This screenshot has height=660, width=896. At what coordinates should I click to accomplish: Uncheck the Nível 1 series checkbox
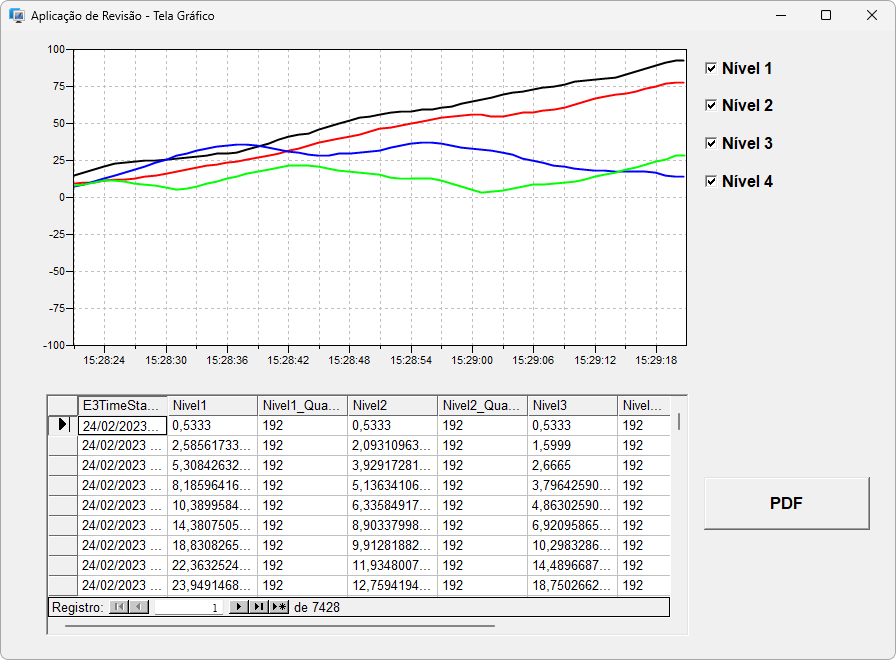711,68
